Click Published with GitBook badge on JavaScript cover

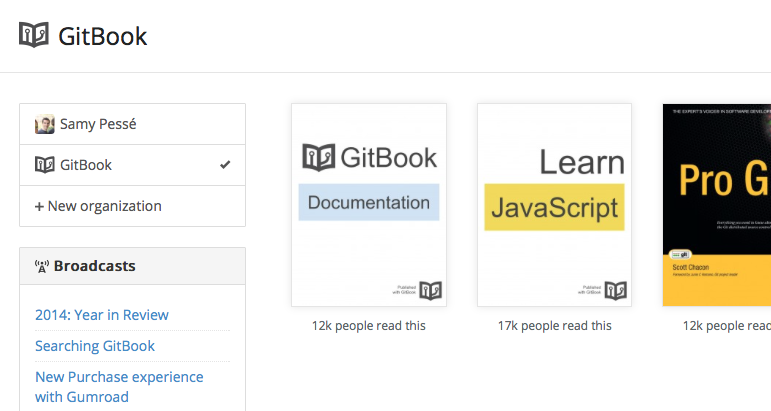coord(602,290)
